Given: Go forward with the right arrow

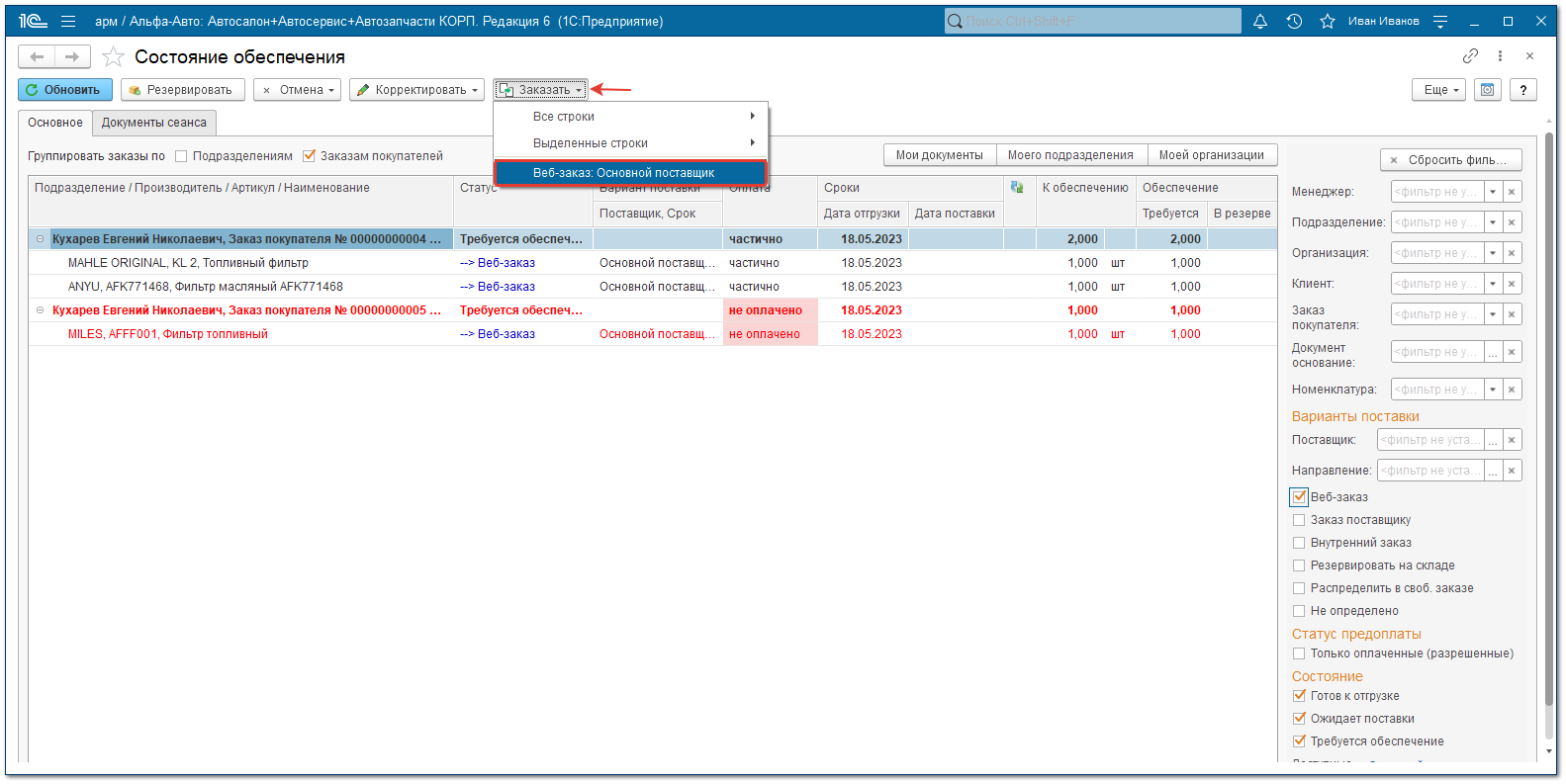Looking at the screenshot, I should pyautogui.click(x=72, y=57).
